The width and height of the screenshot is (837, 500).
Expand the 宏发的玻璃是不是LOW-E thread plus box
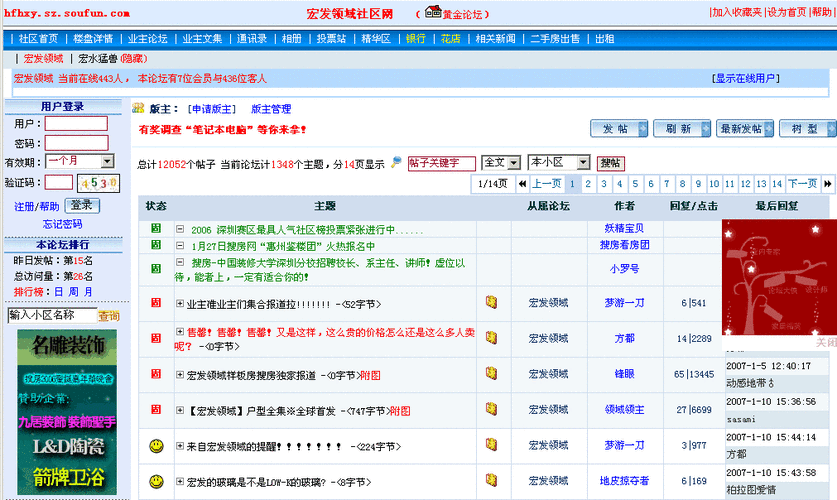(x=180, y=482)
